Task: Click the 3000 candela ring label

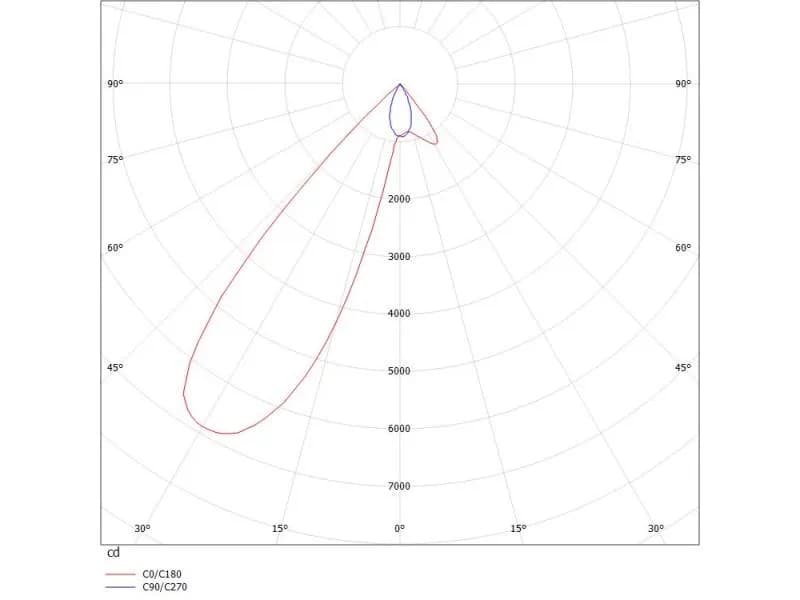Action: click(399, 257)
